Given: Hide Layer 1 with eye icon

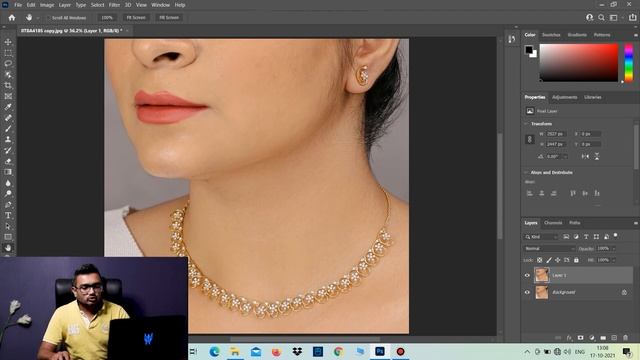Looking at the screenshot, I should pos(527,276).
